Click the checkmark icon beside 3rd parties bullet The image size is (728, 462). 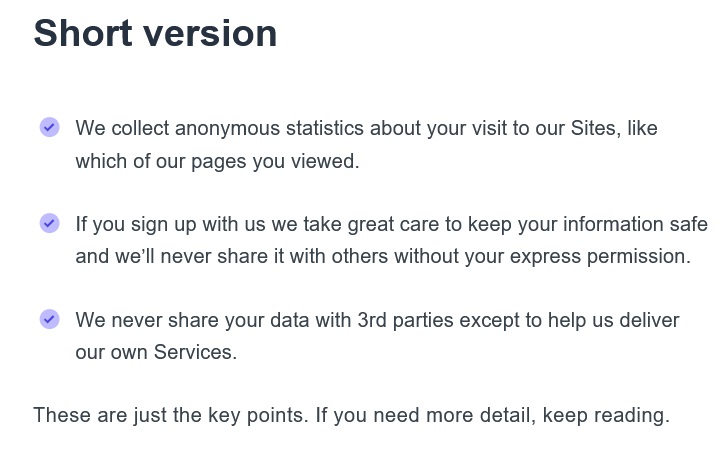pyautogui.click(x=49, y=319)
